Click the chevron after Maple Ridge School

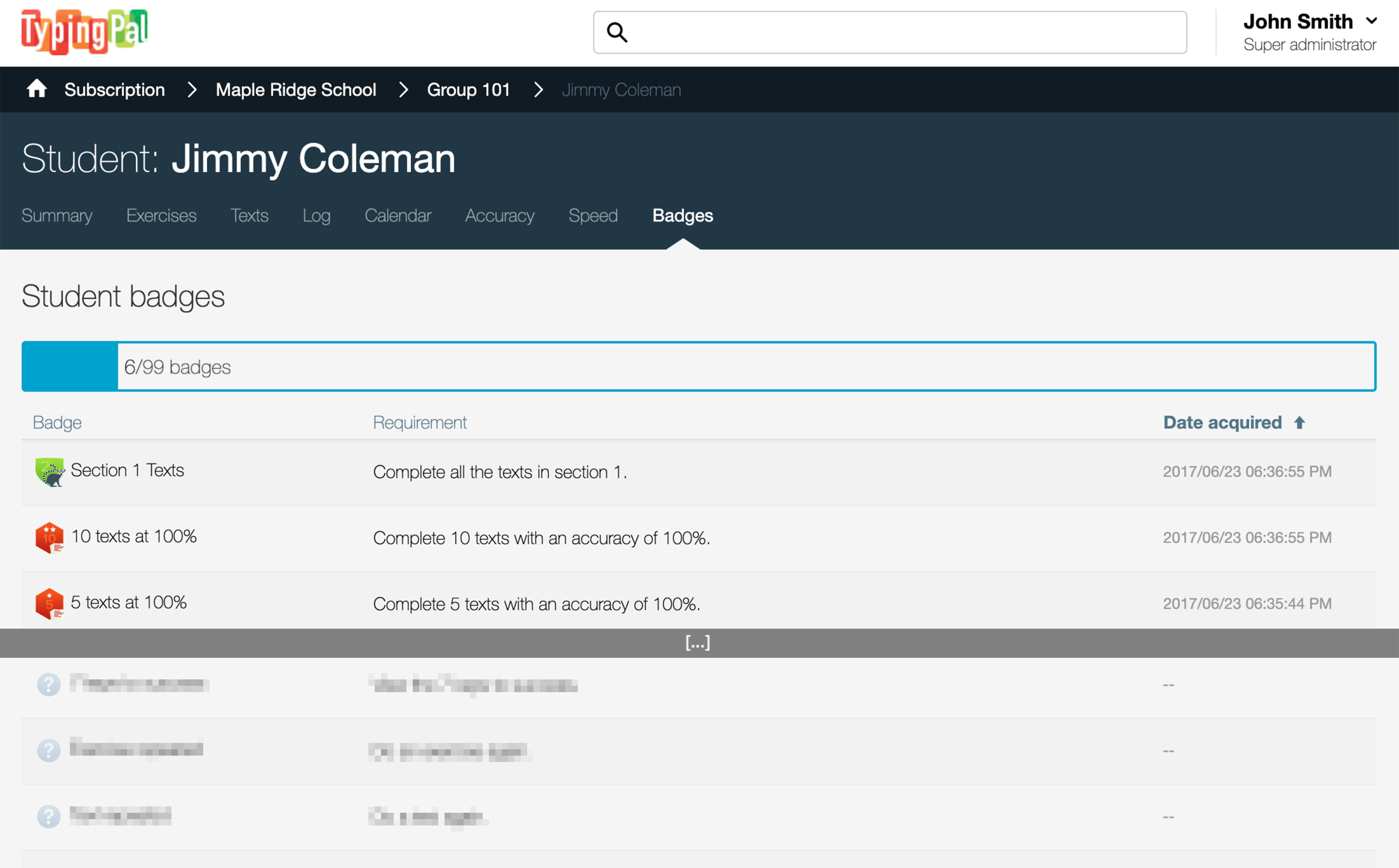[x=403, y=90]
